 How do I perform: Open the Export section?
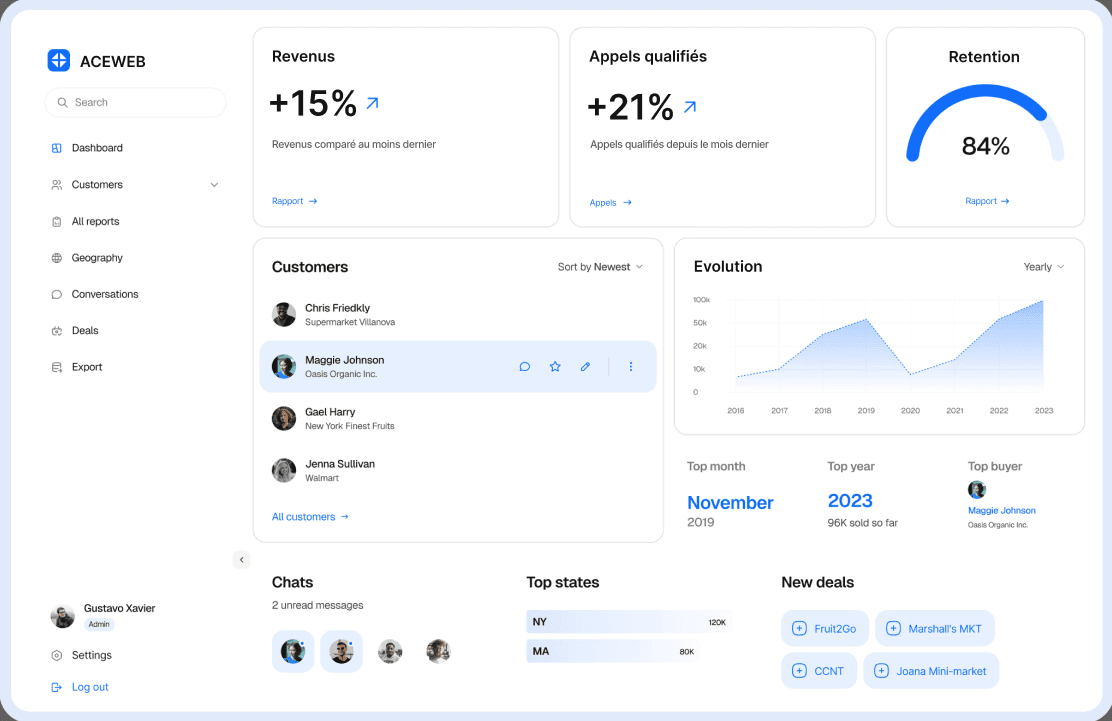tap(88, 367)
